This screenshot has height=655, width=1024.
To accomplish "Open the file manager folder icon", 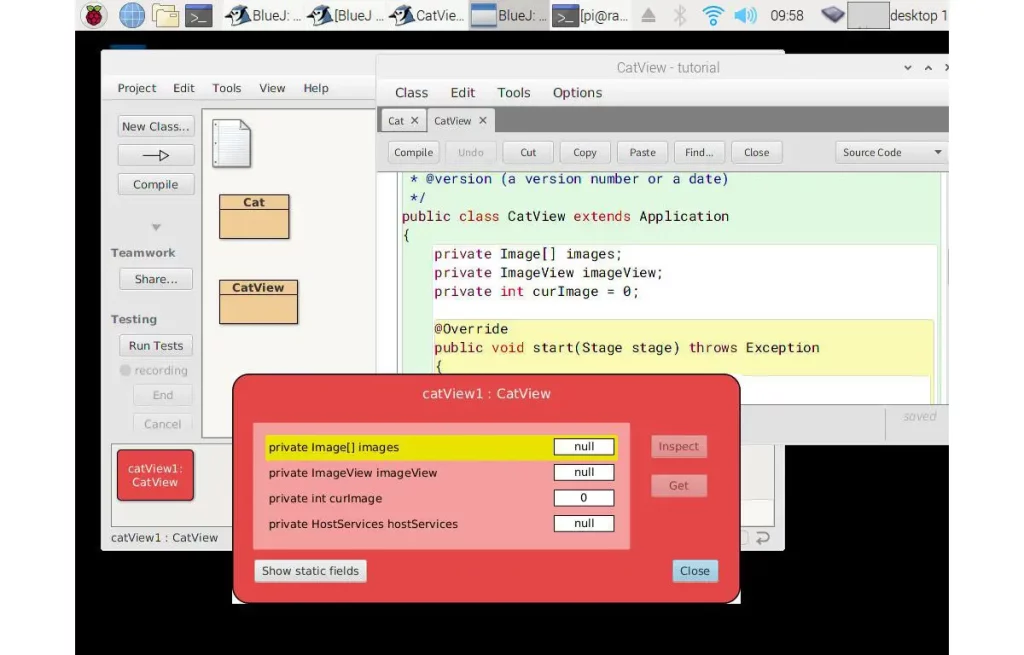I will pyautogui.click(x=165, y=15).
